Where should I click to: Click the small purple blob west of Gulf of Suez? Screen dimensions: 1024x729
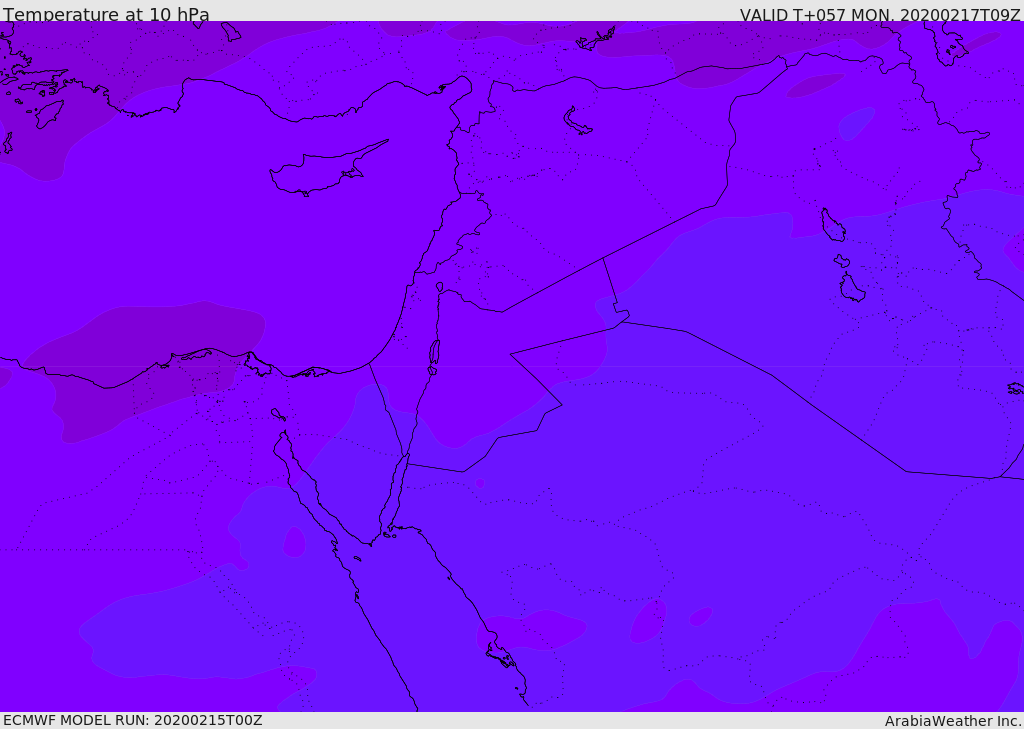294,542
